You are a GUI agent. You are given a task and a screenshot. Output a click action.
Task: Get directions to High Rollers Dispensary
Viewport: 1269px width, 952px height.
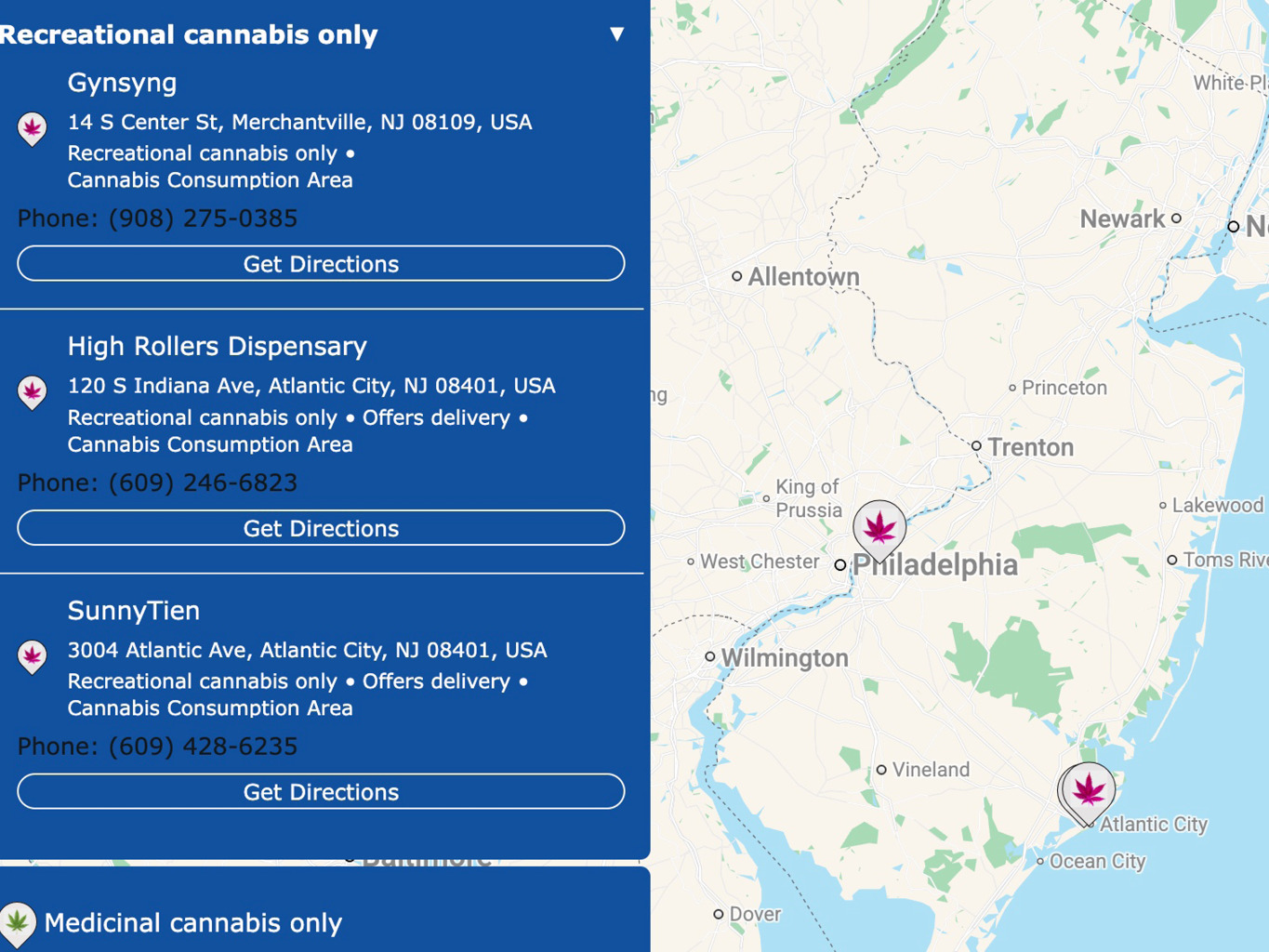tap(321, 528)
